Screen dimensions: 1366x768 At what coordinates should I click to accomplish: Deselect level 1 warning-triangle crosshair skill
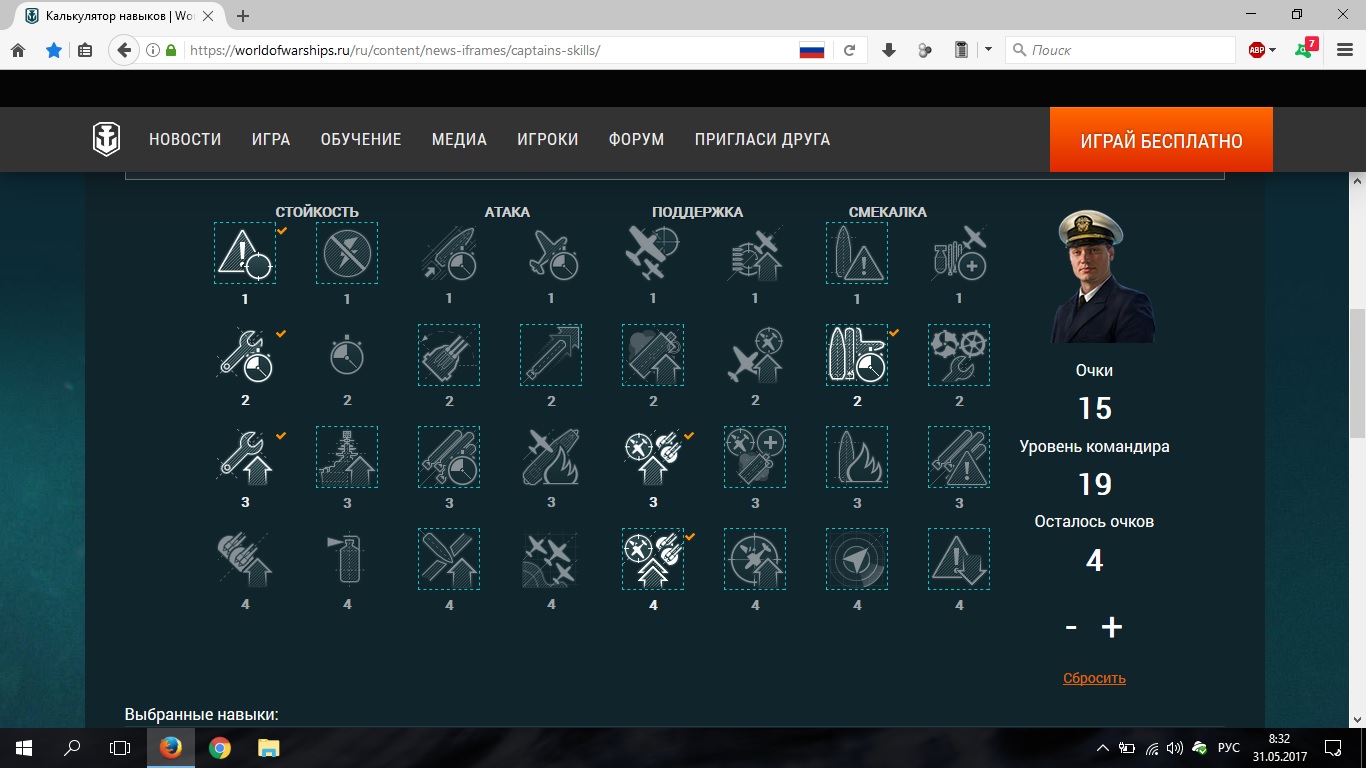click(245, 253)
